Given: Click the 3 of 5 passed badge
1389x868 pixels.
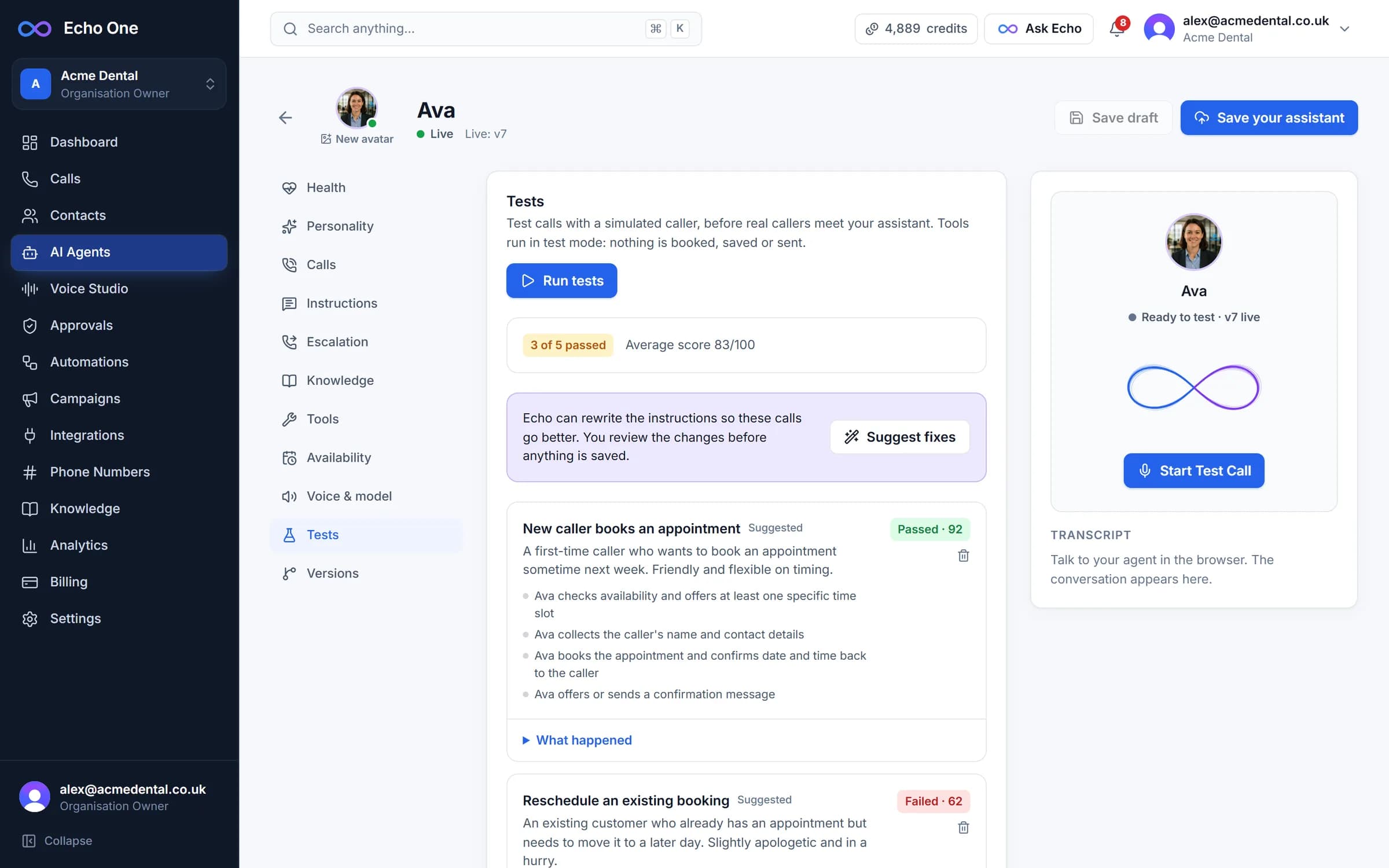Looking at the screenshot, I should click(x=568, y=345).
